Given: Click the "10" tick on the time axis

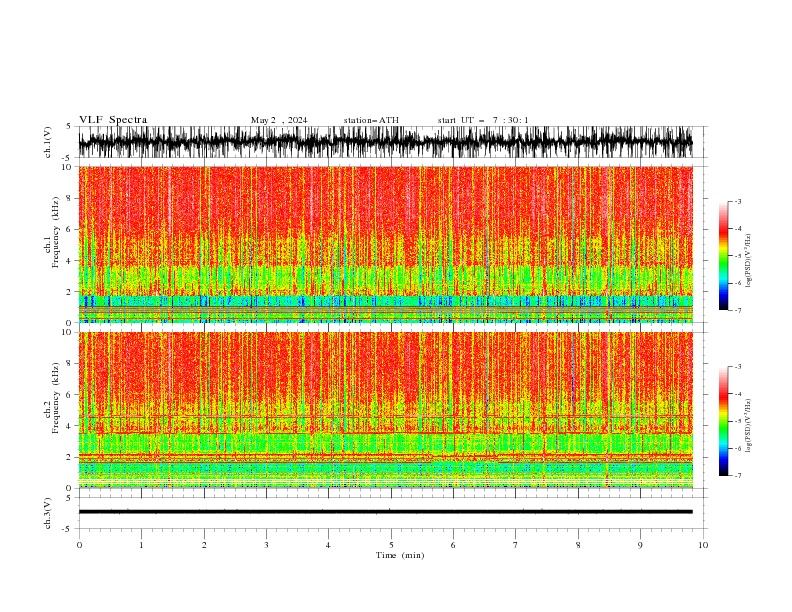Looking at the screenshot, I should pyautogui.click(x=703, y=545).
